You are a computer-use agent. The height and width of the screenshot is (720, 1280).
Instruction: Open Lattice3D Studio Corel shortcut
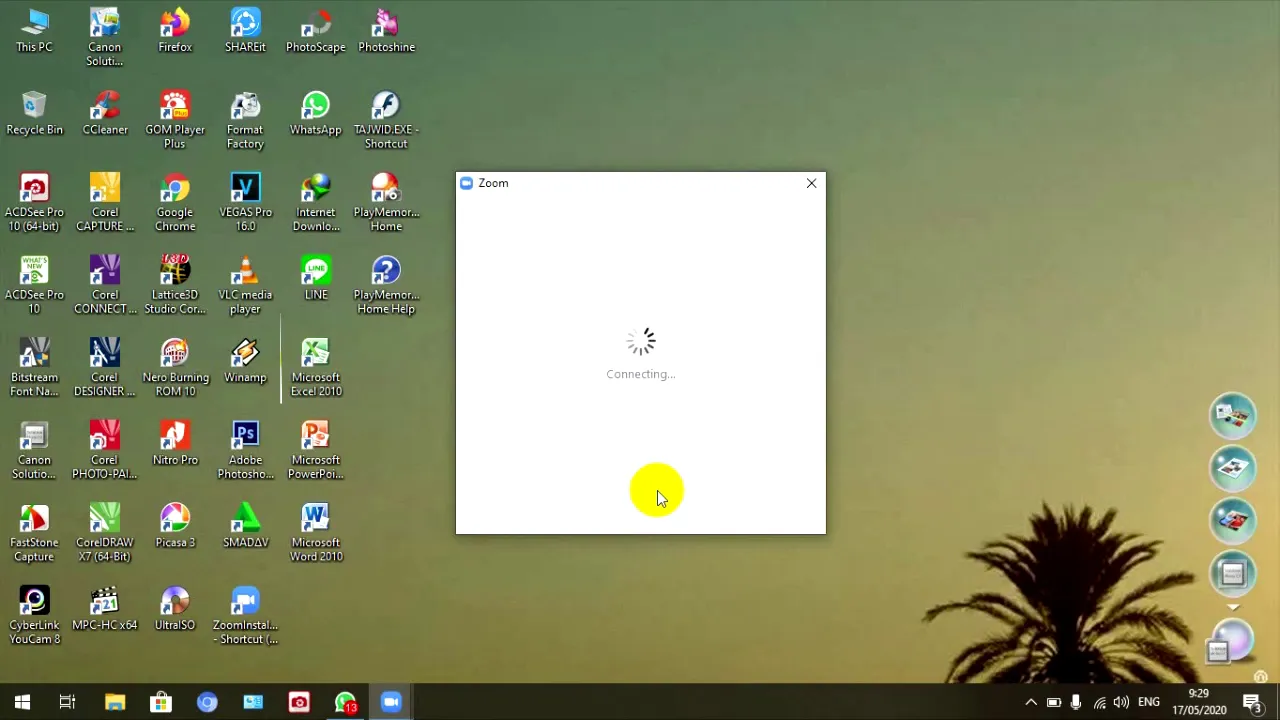coord(175,285)
